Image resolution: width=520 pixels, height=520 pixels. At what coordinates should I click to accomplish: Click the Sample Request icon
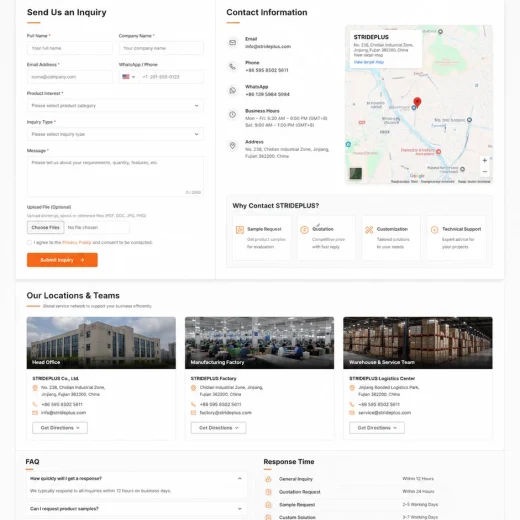click(240, 230)
